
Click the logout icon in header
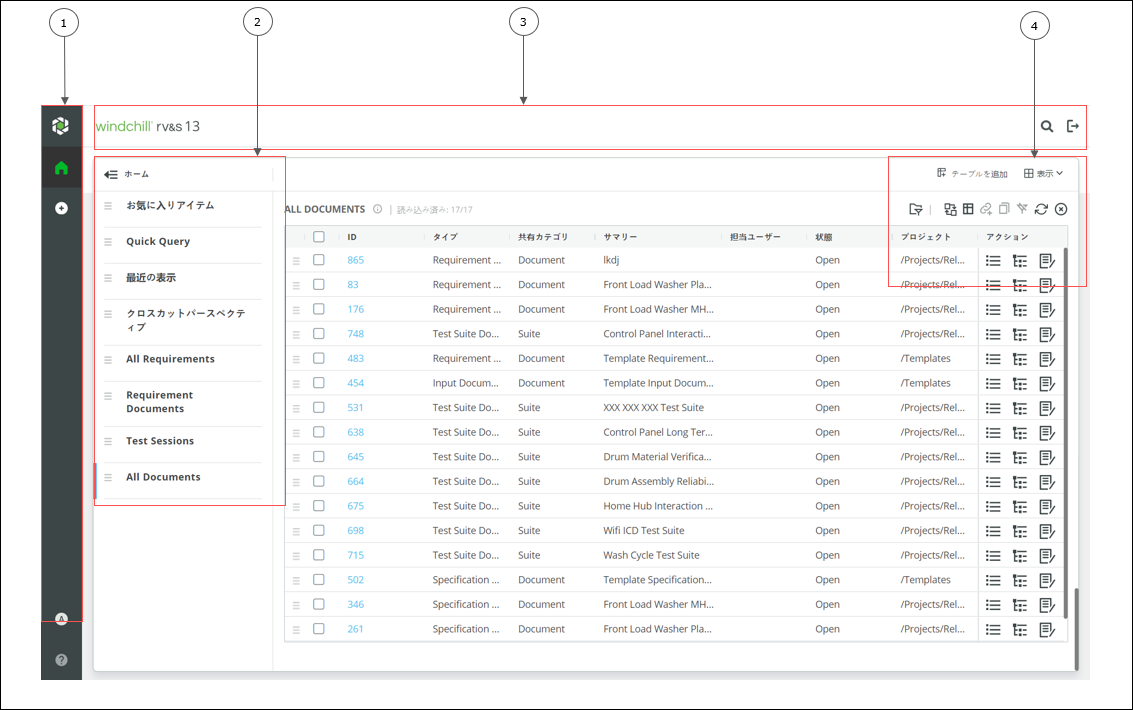[x=1073, y=126]
